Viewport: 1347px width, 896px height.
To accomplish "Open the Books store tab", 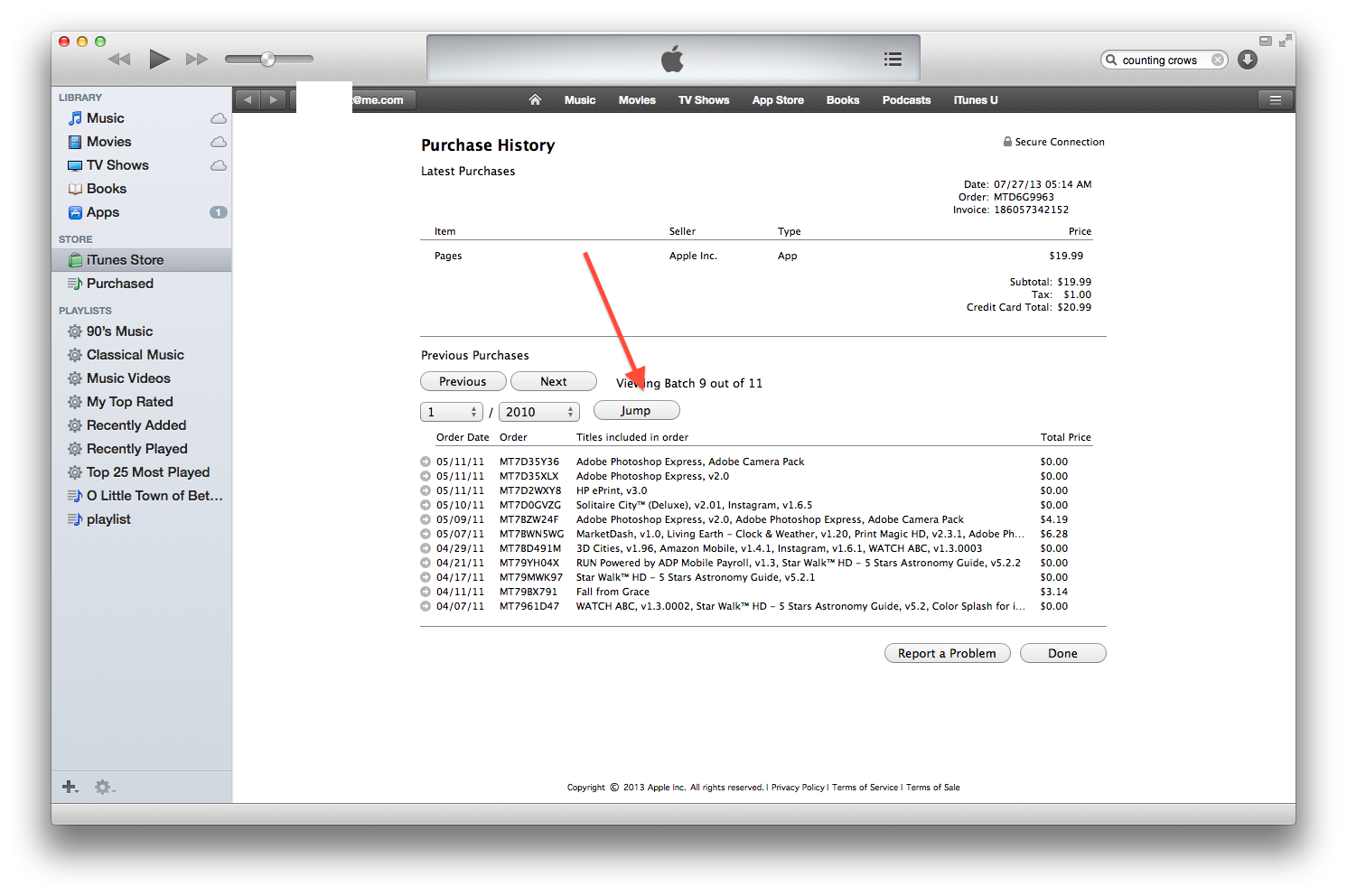I will click(843, 100).
